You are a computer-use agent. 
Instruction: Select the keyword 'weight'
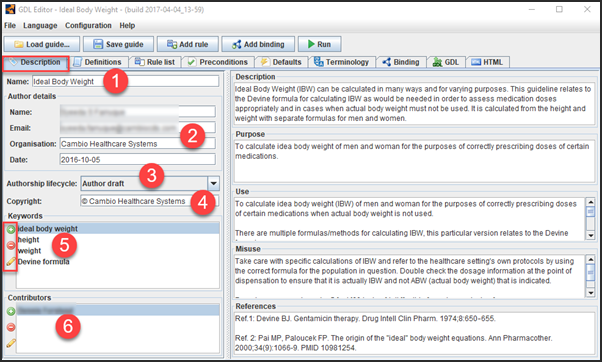[x=118, y=251]
